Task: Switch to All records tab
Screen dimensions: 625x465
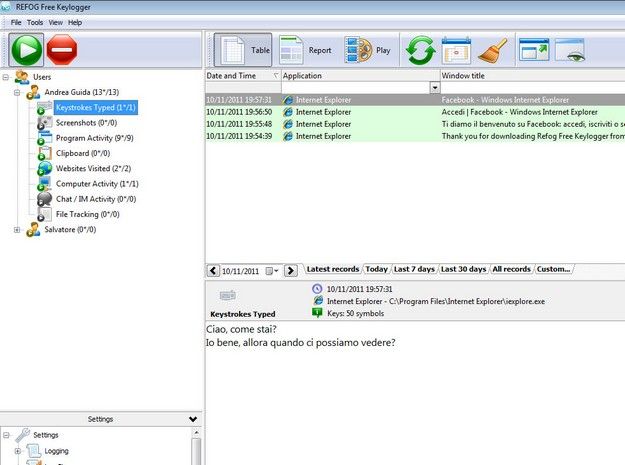Action: click(511, 269)
